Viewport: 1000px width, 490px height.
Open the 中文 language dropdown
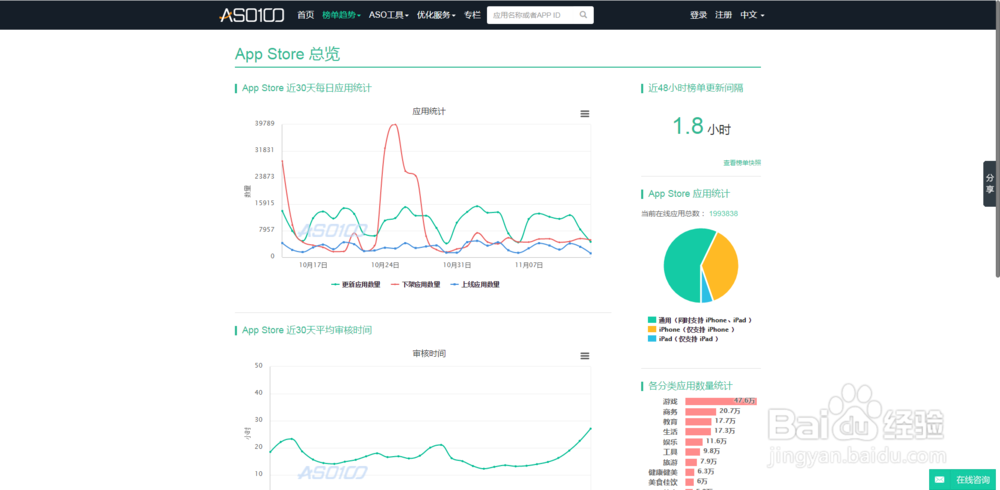[752, 15]
